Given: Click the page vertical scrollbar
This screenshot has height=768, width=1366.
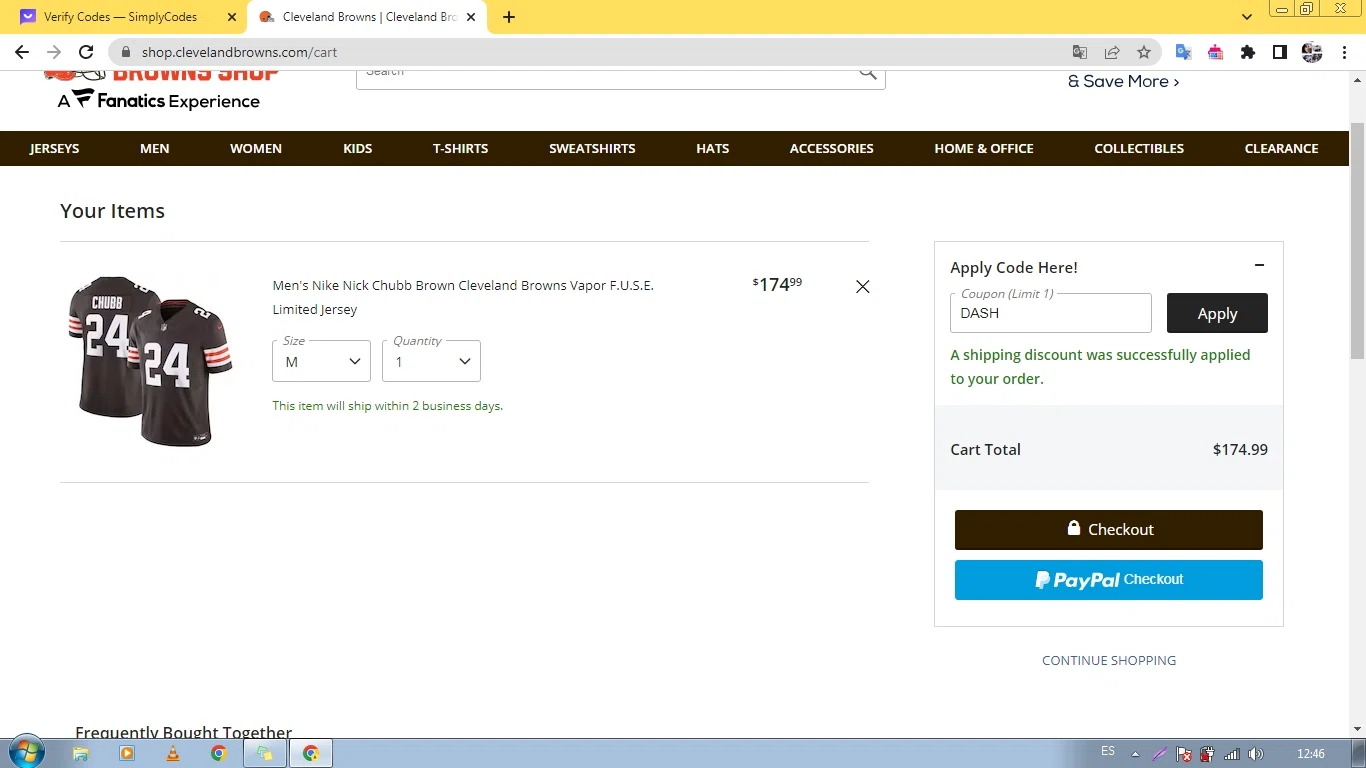Looking at the screenshot, I should pos(1357,240).
